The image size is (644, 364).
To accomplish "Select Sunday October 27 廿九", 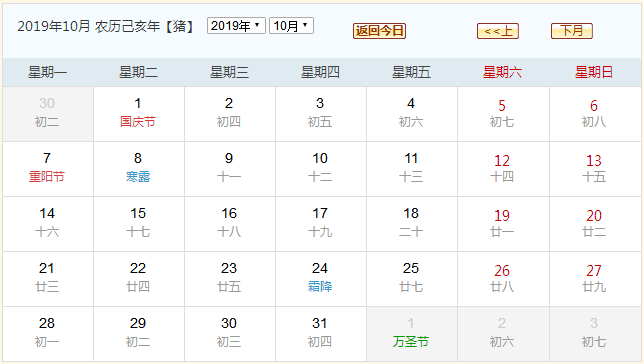I will 595,279.
